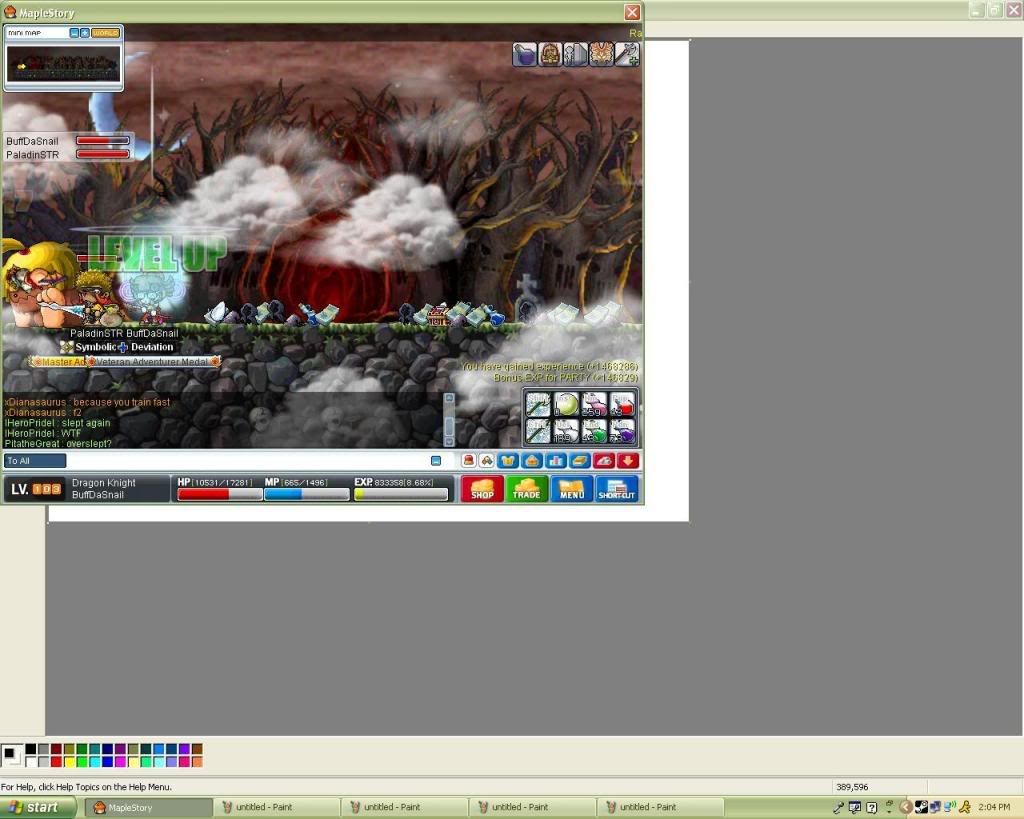Toggle the chat window size button
1024x819 pixels.
436,461
